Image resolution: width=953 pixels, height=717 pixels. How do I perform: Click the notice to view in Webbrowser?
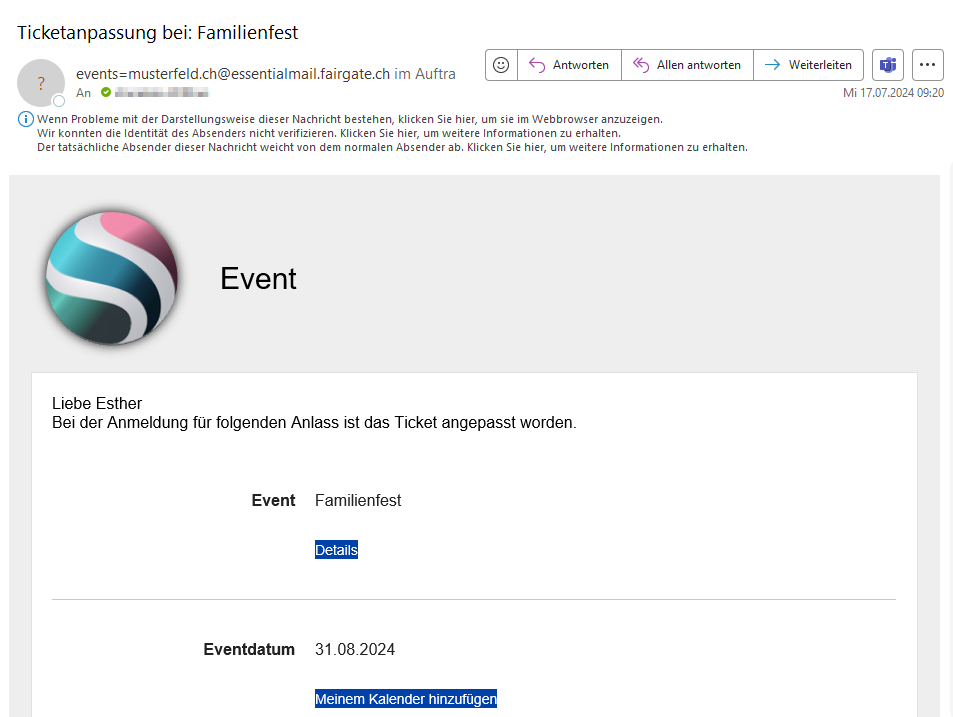(350, 119)
